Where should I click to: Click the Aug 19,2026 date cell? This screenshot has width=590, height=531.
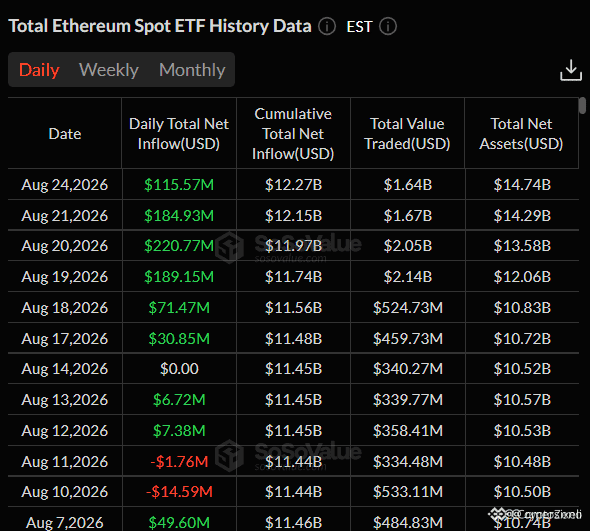click(65, 277)
